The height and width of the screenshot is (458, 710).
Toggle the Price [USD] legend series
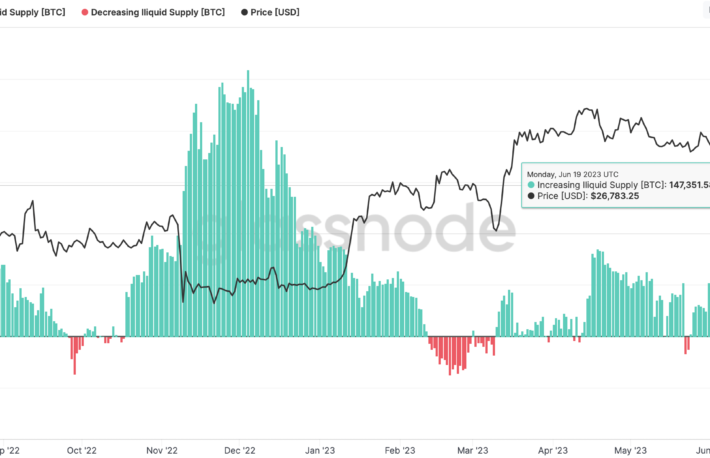click(270, 12)
